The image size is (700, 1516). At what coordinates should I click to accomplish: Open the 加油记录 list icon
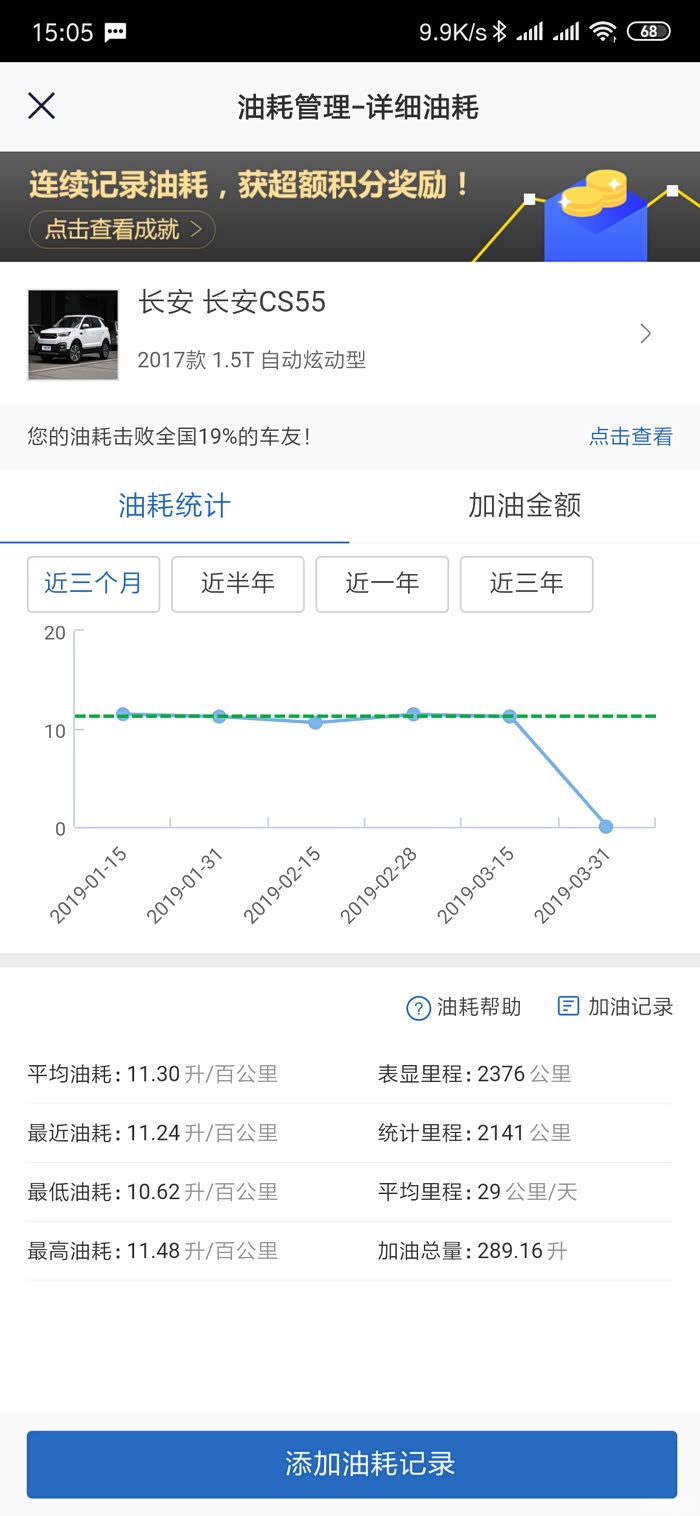(x=568, y=1006)
